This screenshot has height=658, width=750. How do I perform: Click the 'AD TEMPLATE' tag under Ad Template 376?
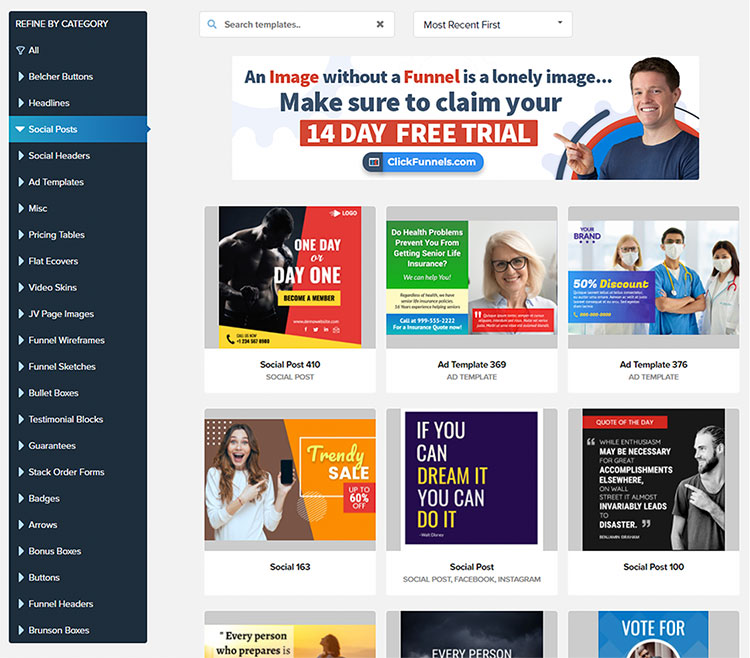(x=653, y=377)
